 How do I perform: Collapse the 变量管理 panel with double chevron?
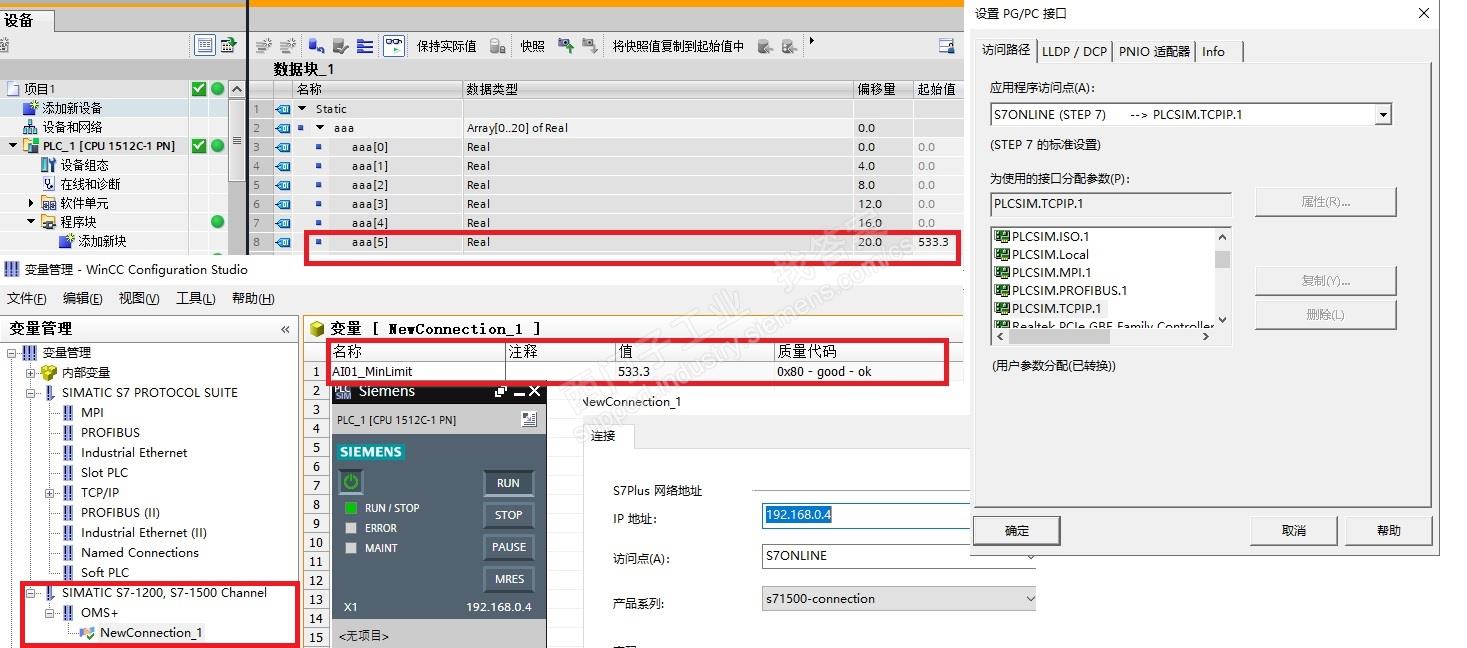(285, 329)
